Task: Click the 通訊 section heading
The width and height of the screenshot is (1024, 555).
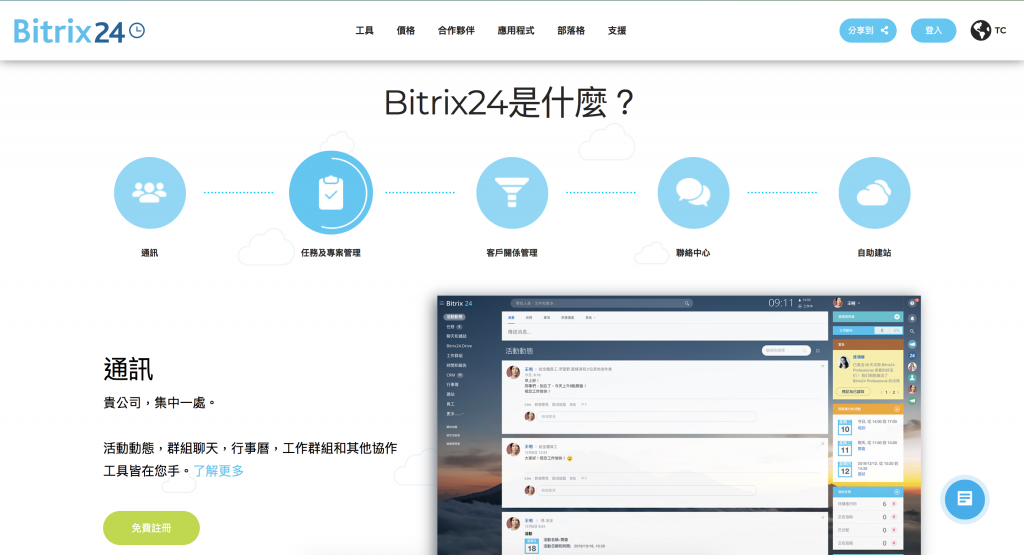Action: 128,370
